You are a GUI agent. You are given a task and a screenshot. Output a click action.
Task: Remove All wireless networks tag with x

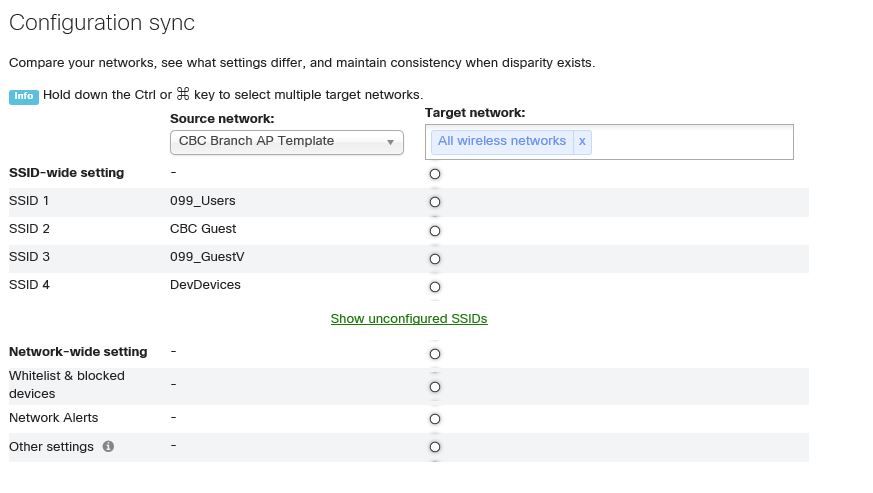[x=582, y=141]
